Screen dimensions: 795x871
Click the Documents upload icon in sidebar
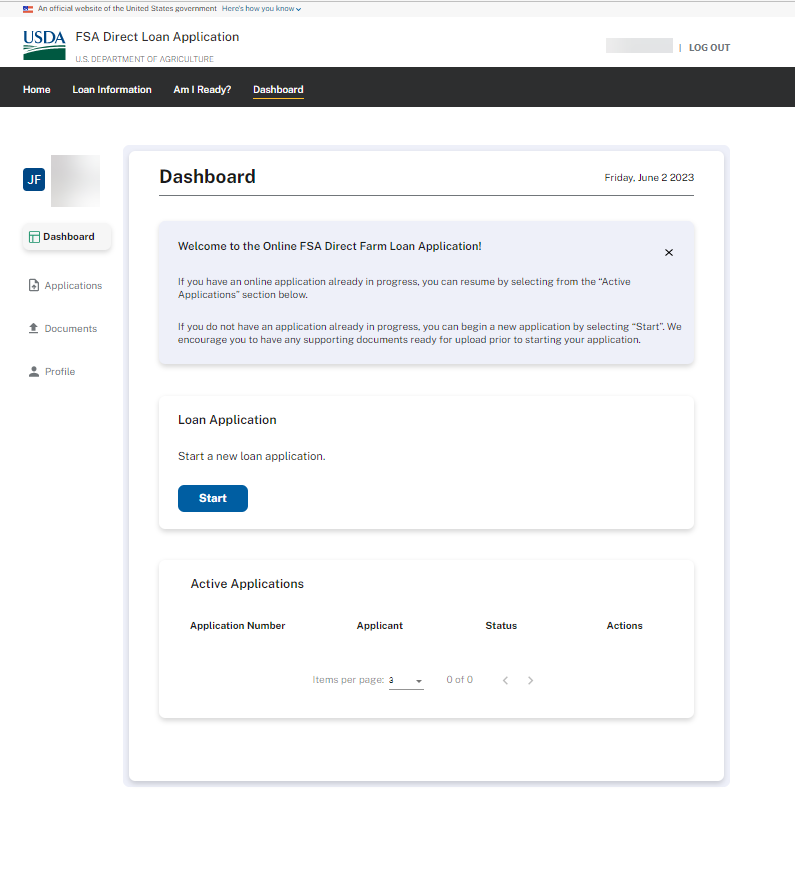tap(33, 328)
